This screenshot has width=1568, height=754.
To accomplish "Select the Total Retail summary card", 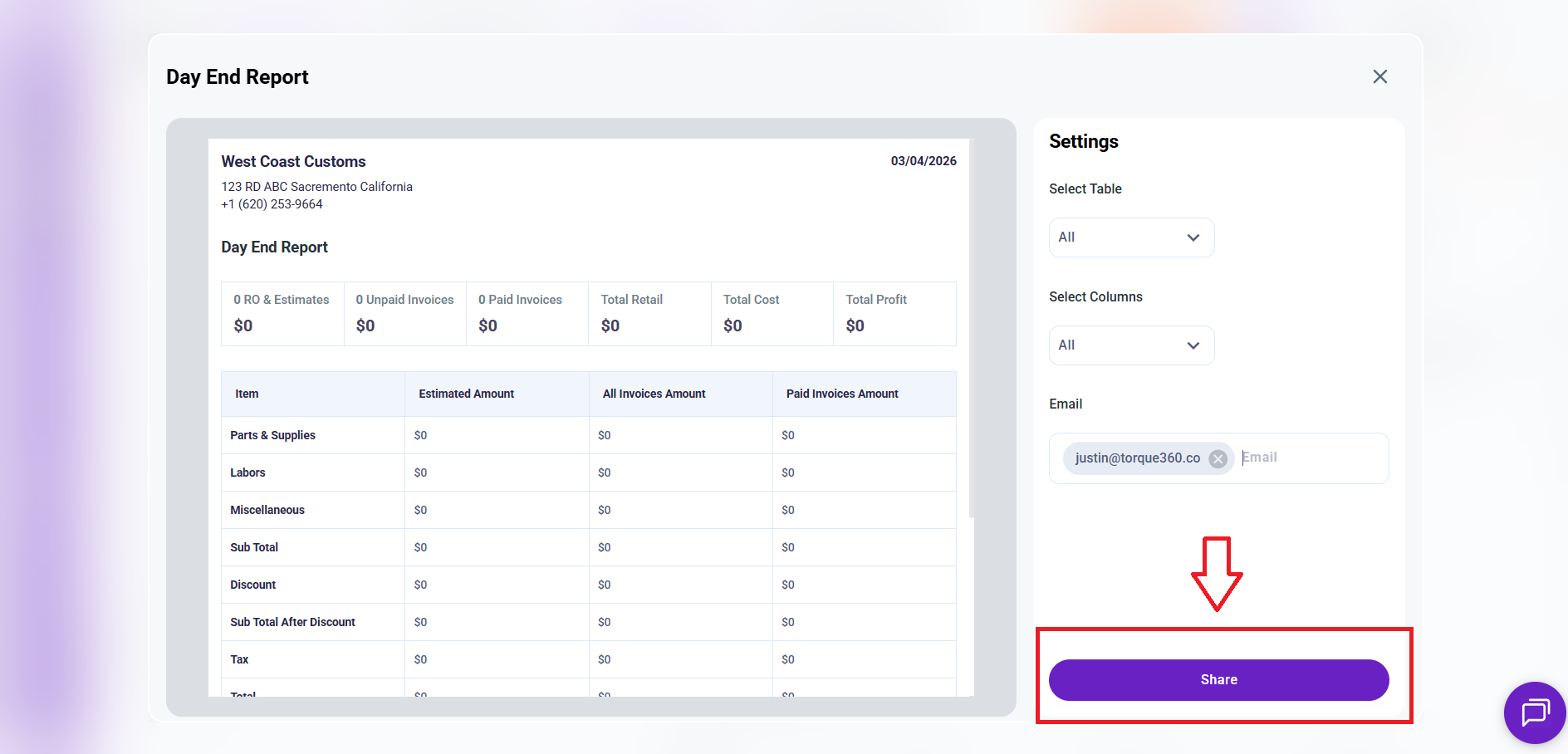I will 649,313.
